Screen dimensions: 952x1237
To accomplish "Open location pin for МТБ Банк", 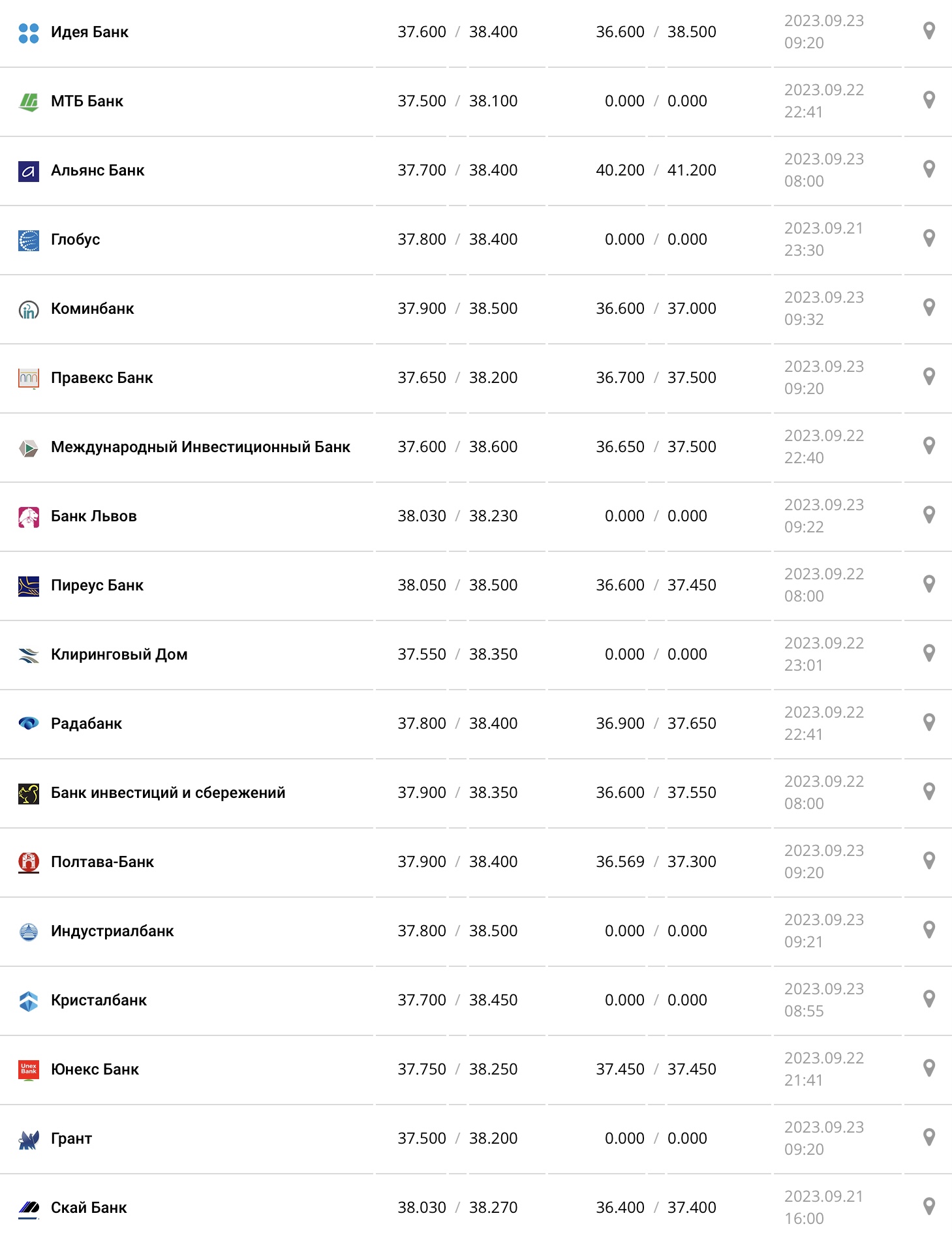I will click(x=929, y=100).
